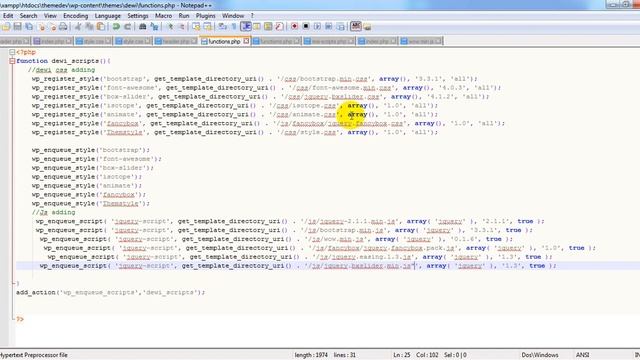Click 'Hypertext Preprocessor file' status text
640x360 pixels.
34,355
